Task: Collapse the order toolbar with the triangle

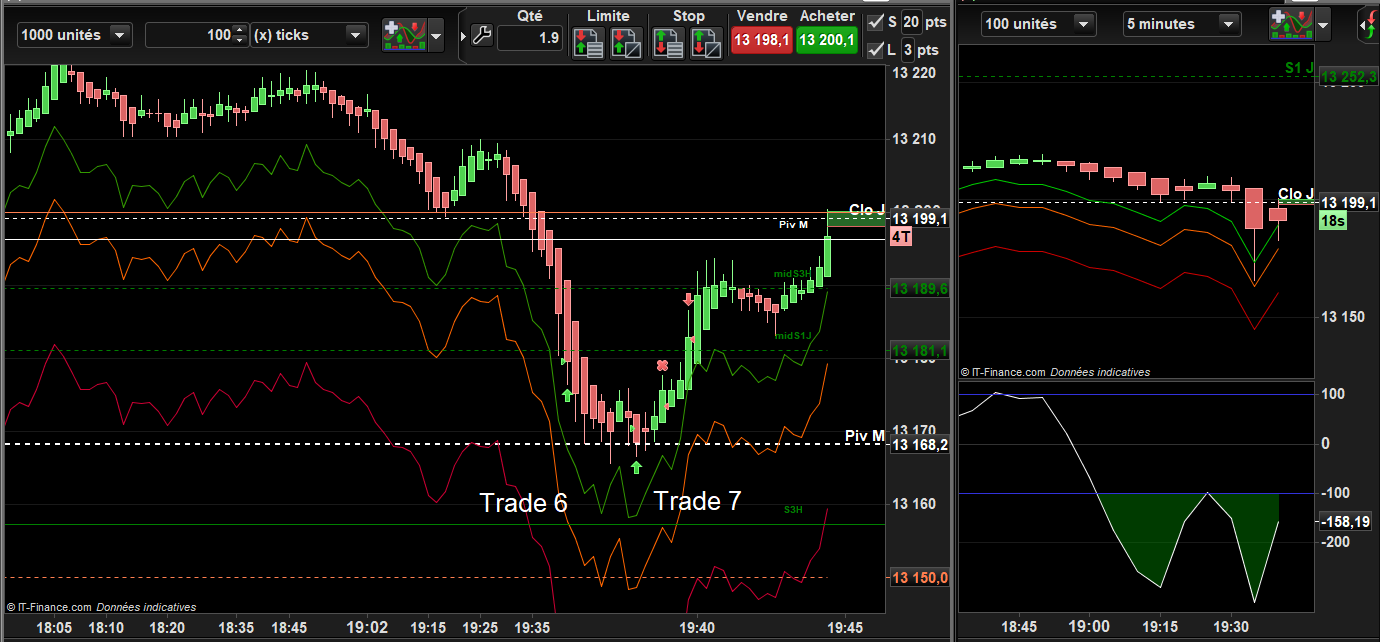Action: (463, 36)
